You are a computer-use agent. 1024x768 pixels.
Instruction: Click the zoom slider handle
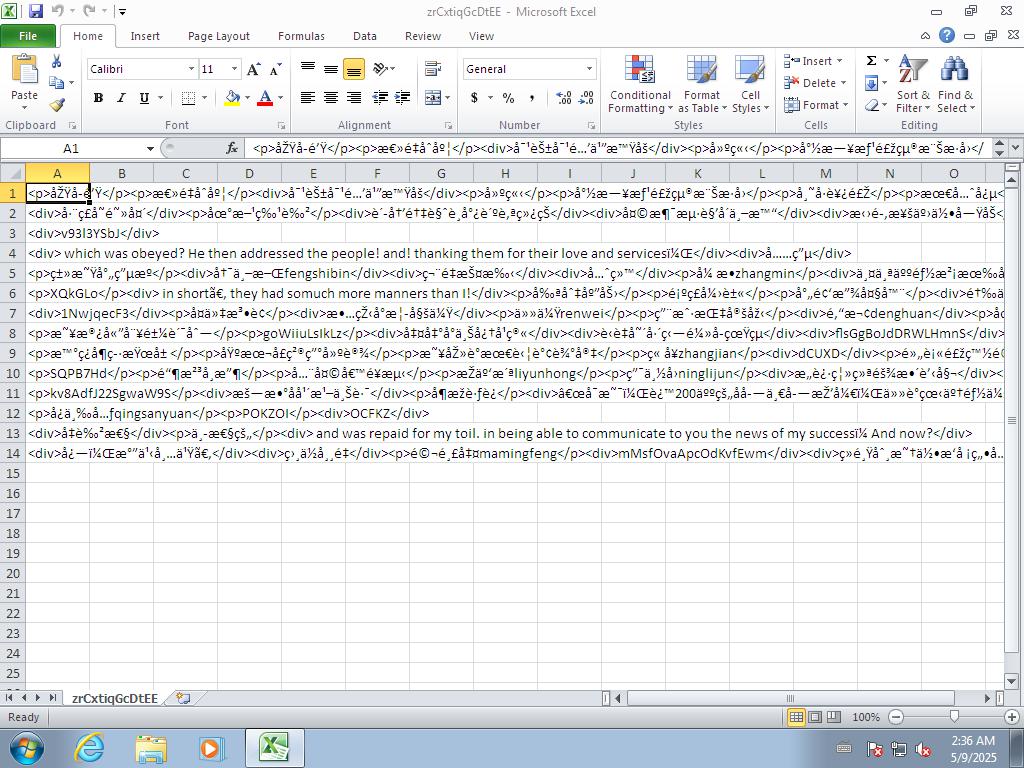pyautogui.click(x=954, y=717)
